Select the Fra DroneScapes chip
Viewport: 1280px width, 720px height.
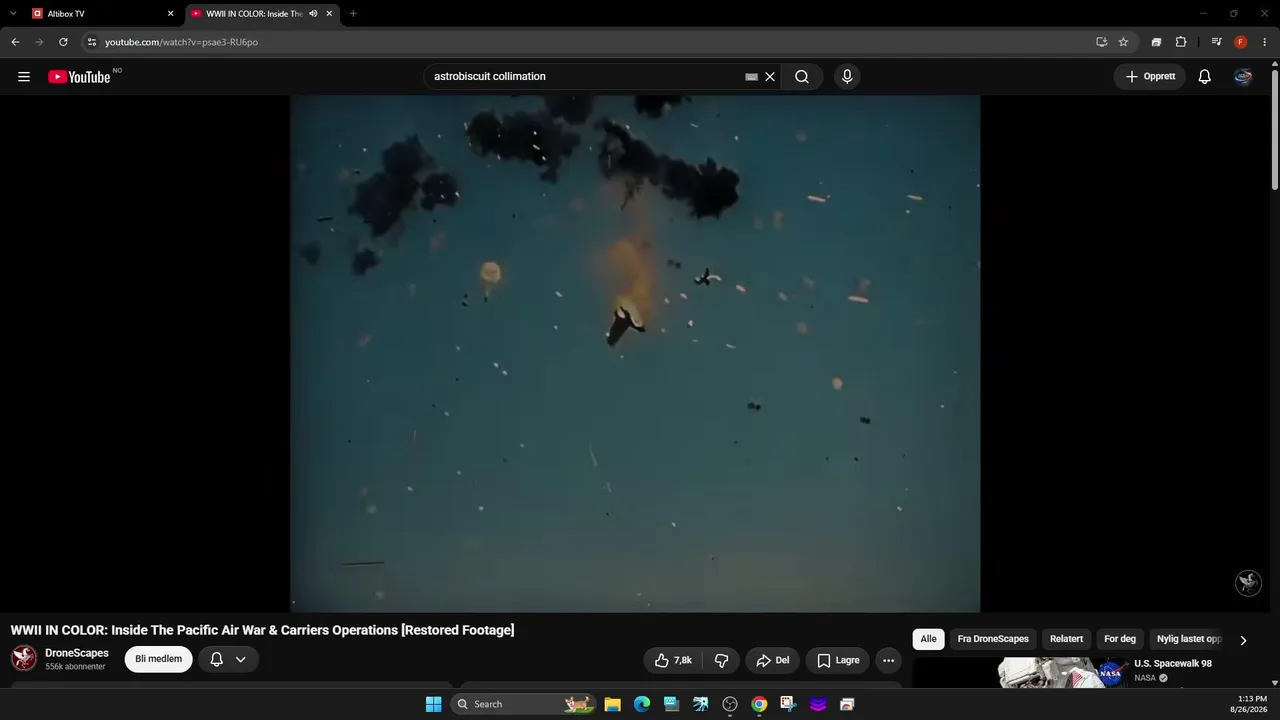[x=993, y=639]
